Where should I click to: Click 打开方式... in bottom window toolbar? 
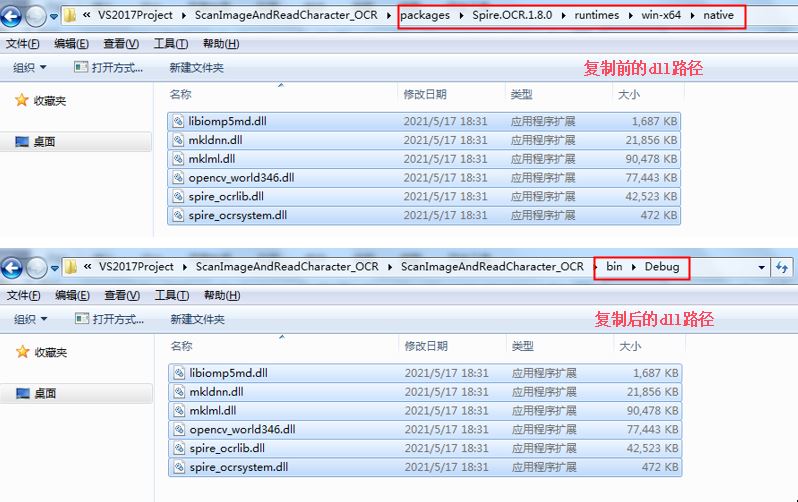coord(109,319)
